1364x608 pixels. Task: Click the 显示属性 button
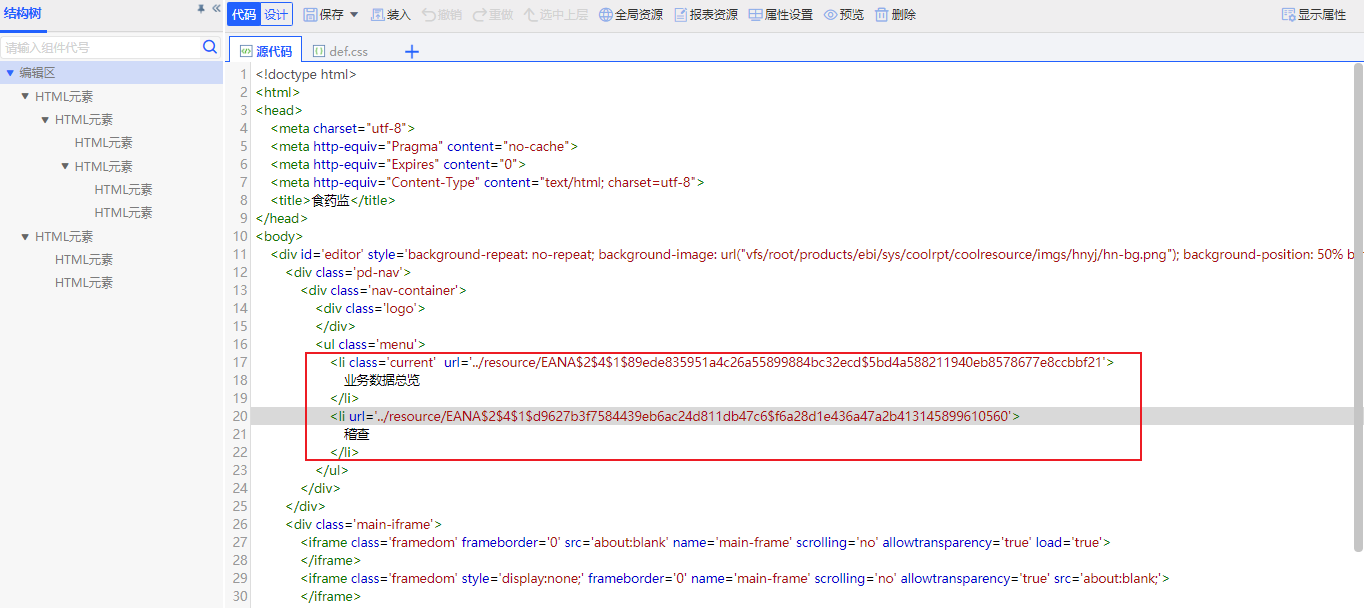click(x=1313, y=15)
